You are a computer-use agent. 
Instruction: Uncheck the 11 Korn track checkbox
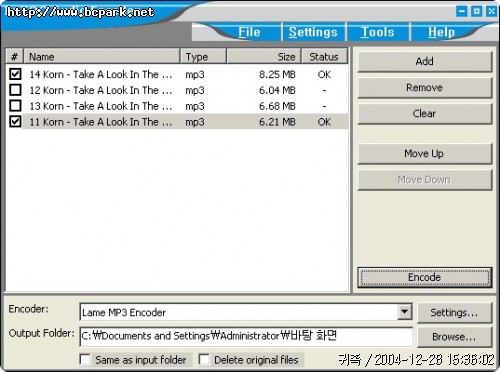tap(15, 121)
